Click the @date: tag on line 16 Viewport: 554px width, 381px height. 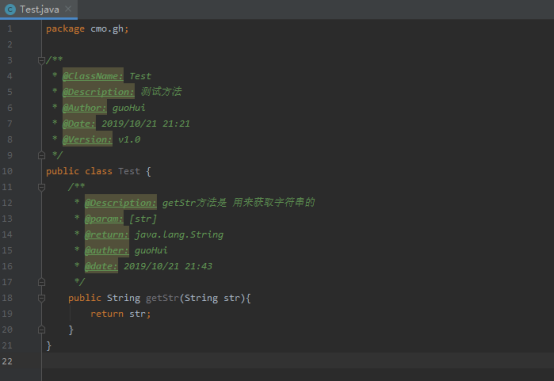101,266
